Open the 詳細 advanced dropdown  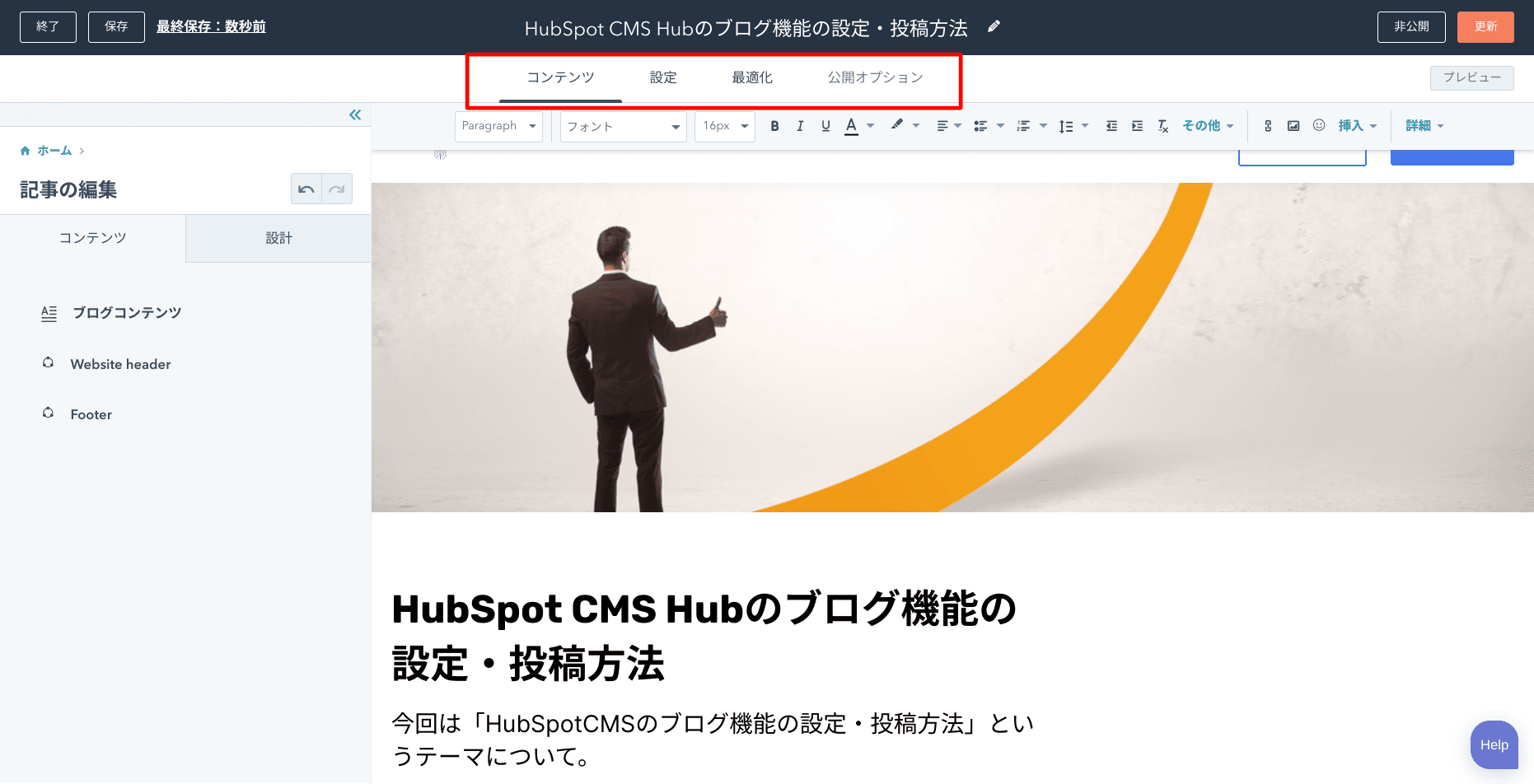(x=1424, y=126)
